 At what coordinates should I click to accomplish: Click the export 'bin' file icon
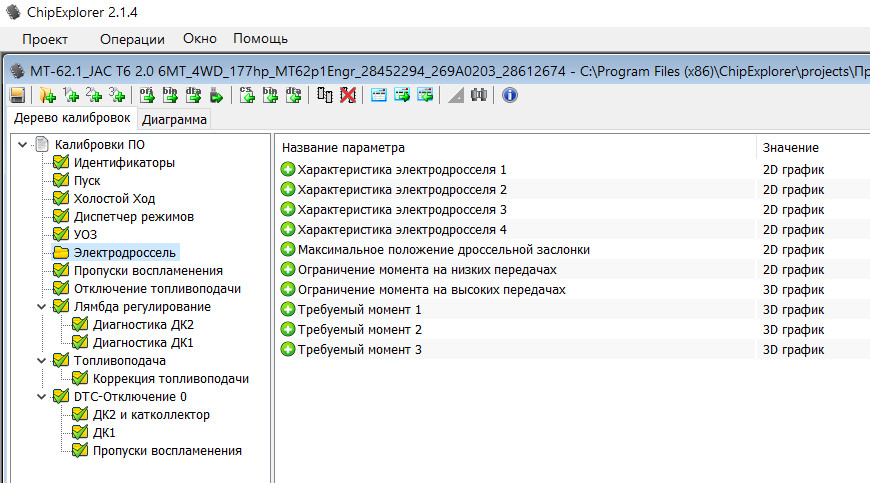(170, 95)
